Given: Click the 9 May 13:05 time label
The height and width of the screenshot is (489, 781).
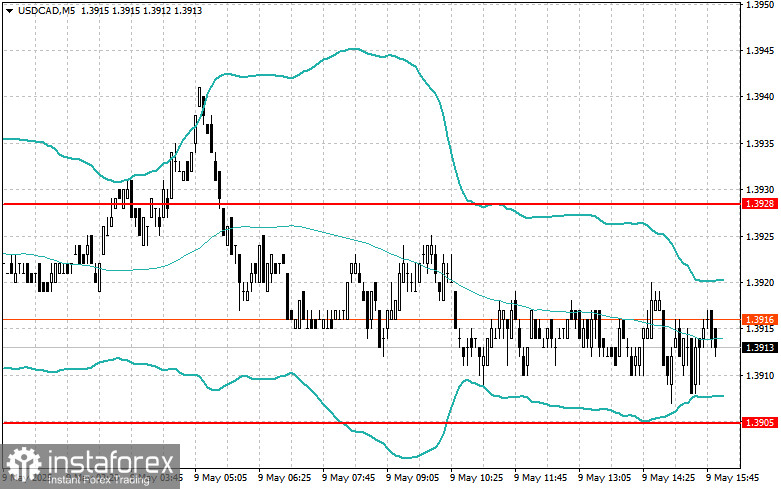Looking at the screenshot, I should [605, 478].
